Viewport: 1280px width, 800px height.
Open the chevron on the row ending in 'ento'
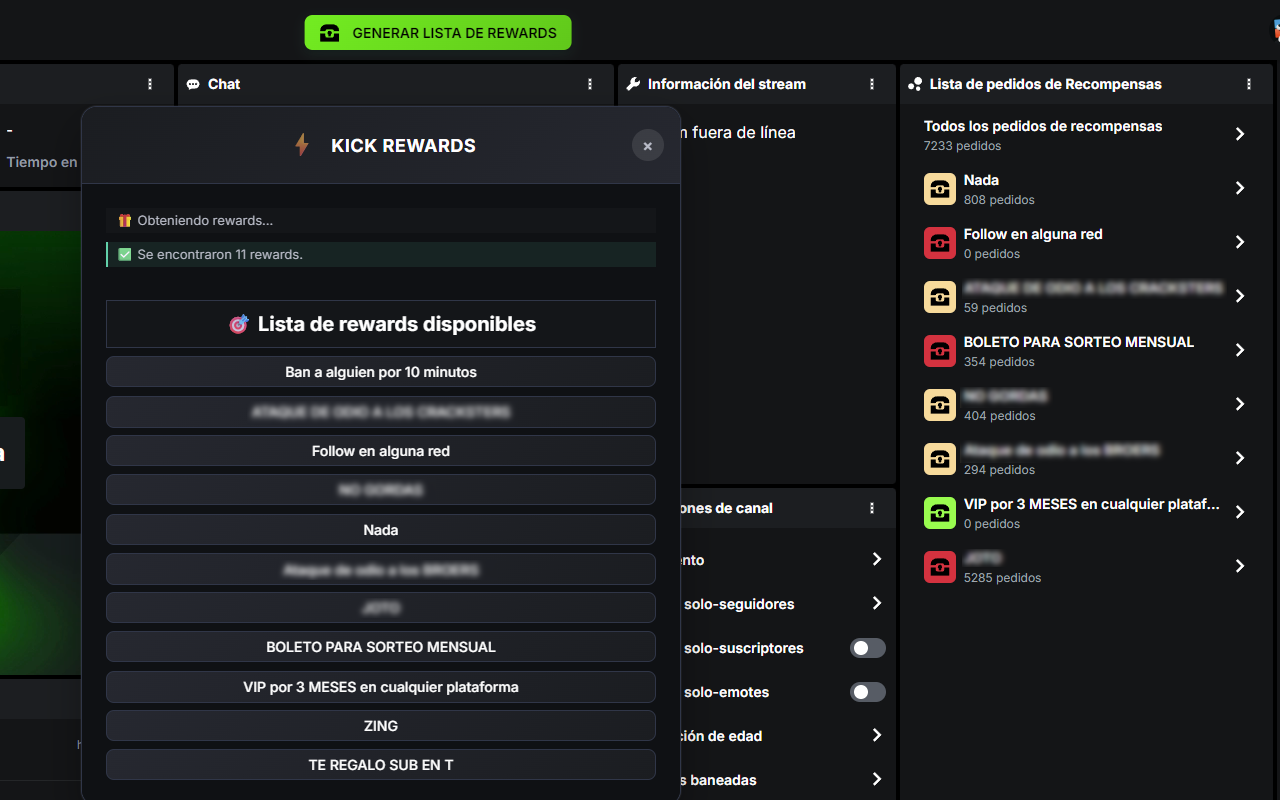tap(877, 559)
